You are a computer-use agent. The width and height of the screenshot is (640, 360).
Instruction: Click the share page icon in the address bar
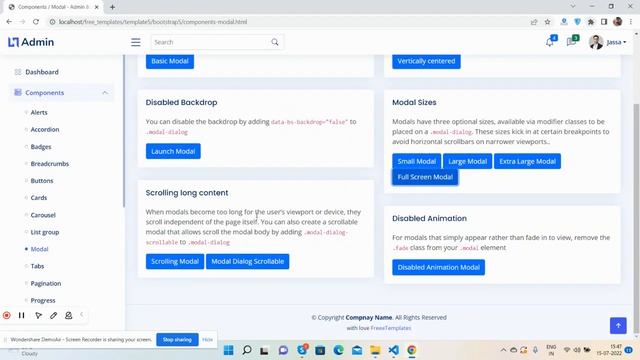click(x=534, y=22)
